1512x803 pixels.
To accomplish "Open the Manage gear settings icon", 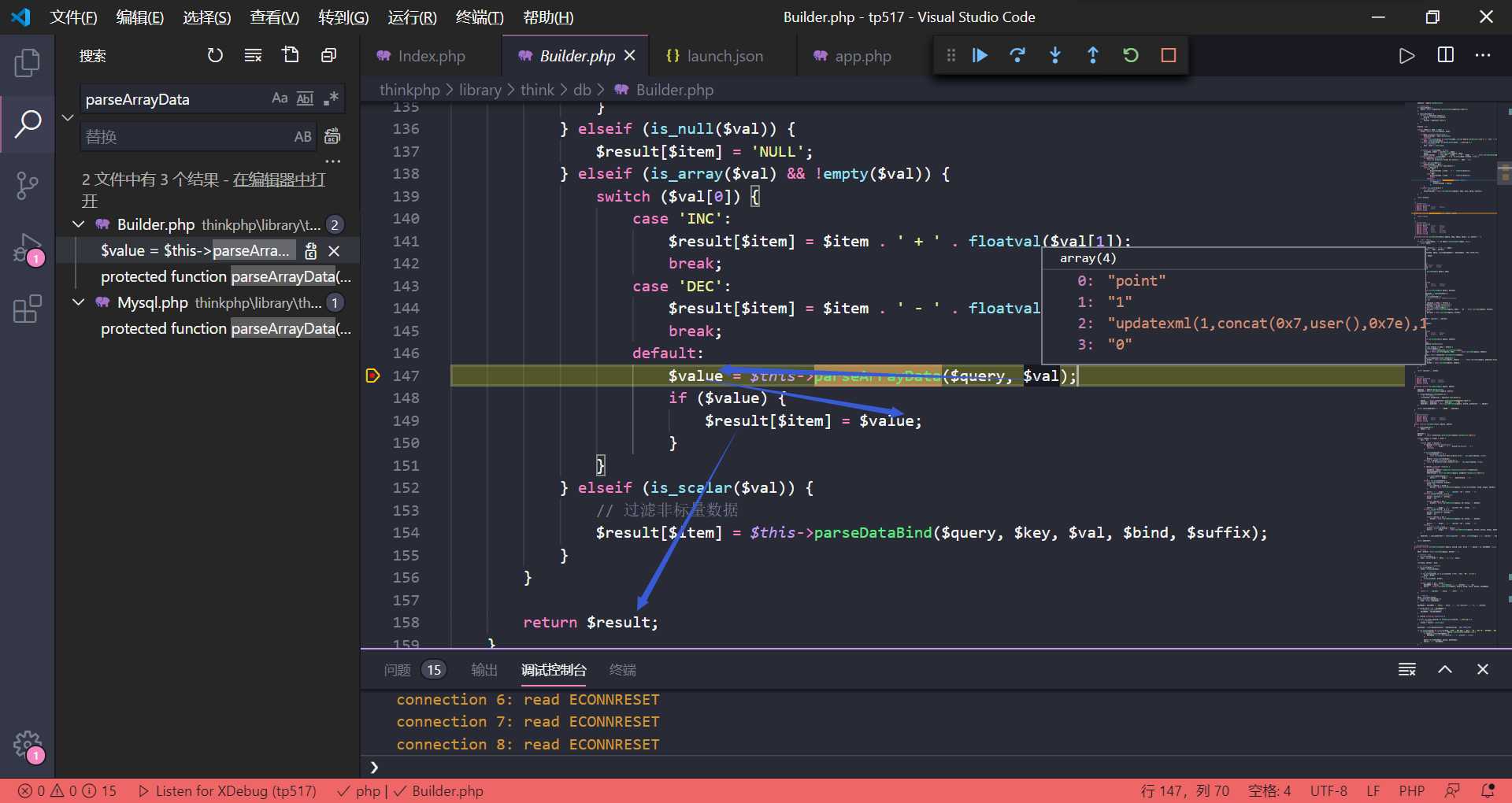I will 28,744.
